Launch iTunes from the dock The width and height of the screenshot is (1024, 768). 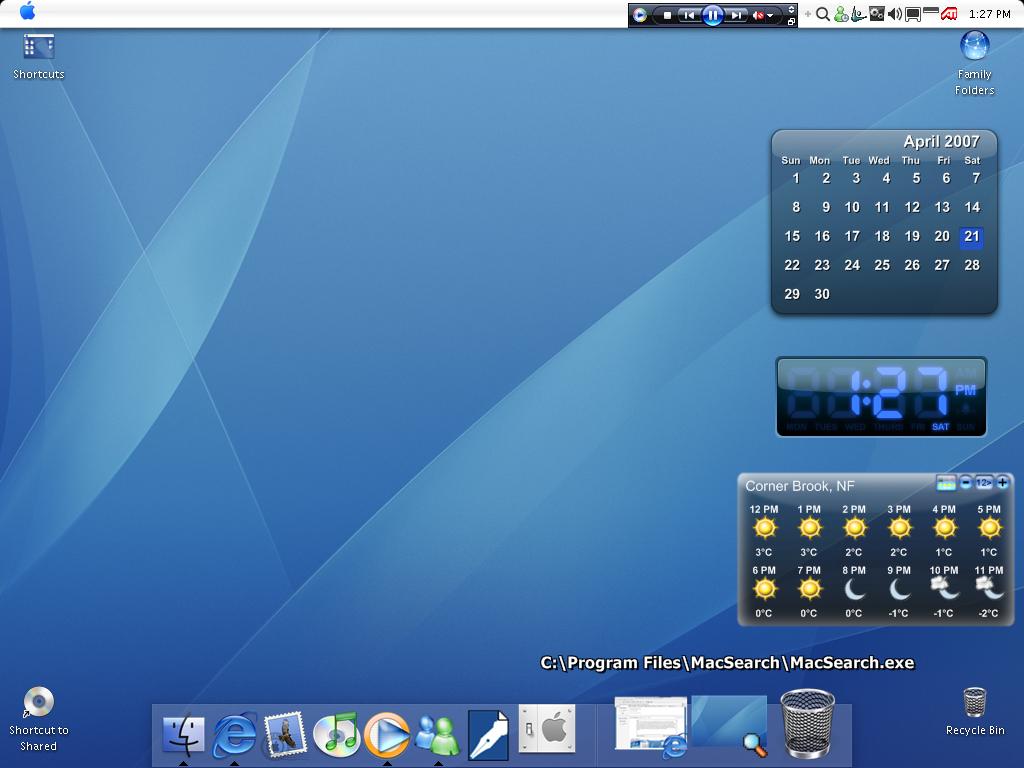tap(336, 735)
